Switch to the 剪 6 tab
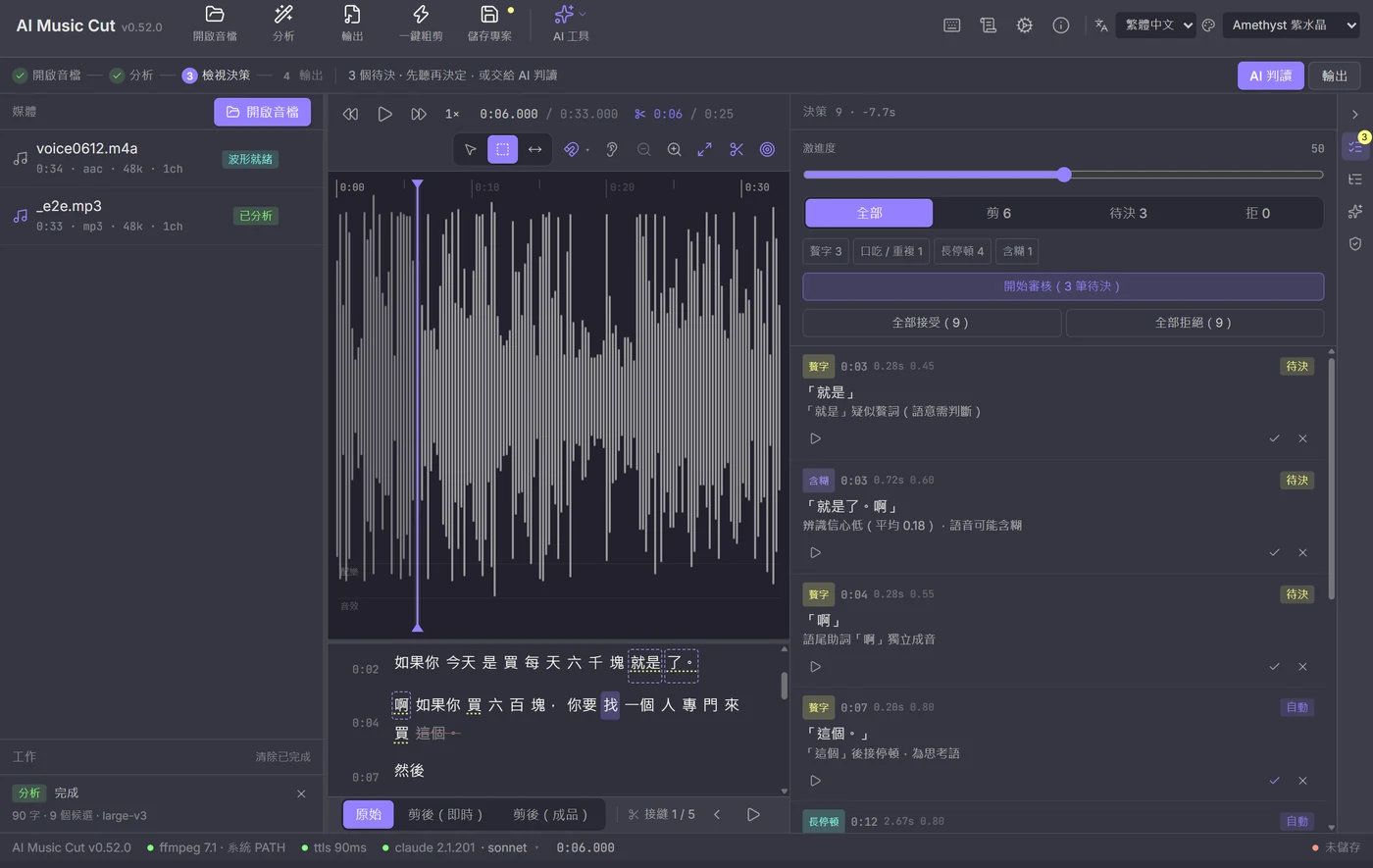 (998, 213)
